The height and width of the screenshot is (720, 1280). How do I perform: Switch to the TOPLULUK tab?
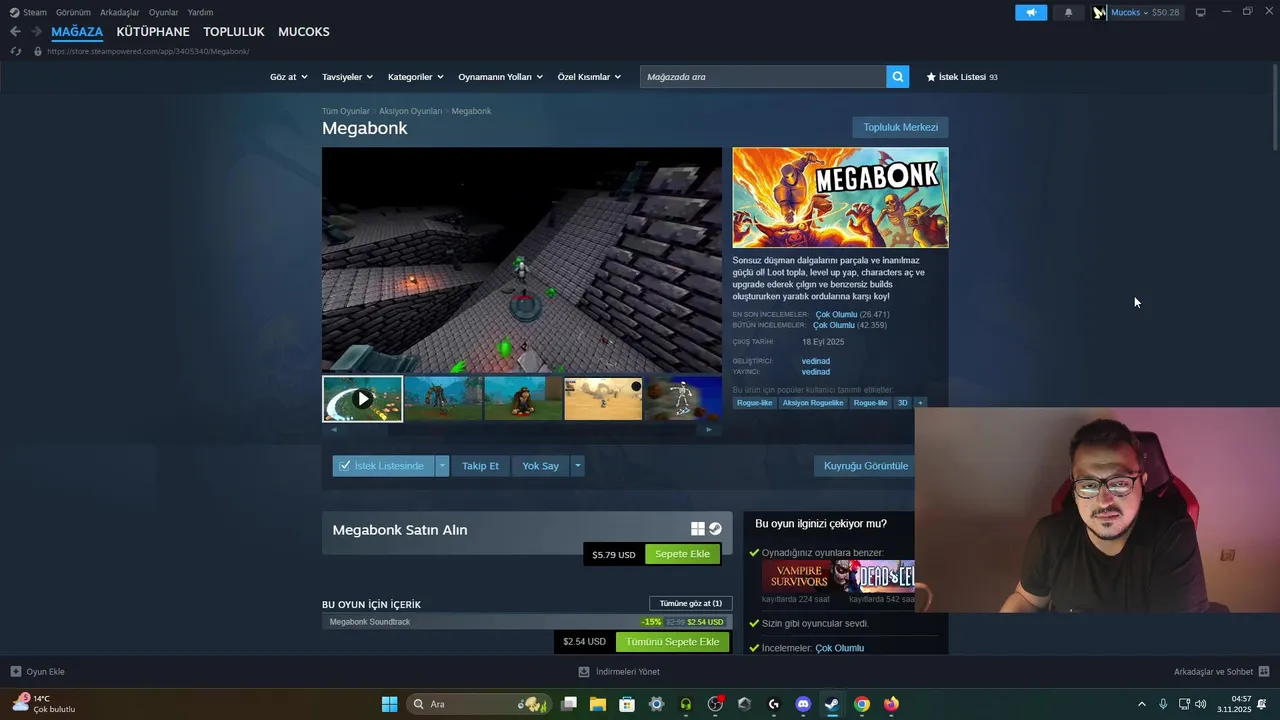click(233, 32)
